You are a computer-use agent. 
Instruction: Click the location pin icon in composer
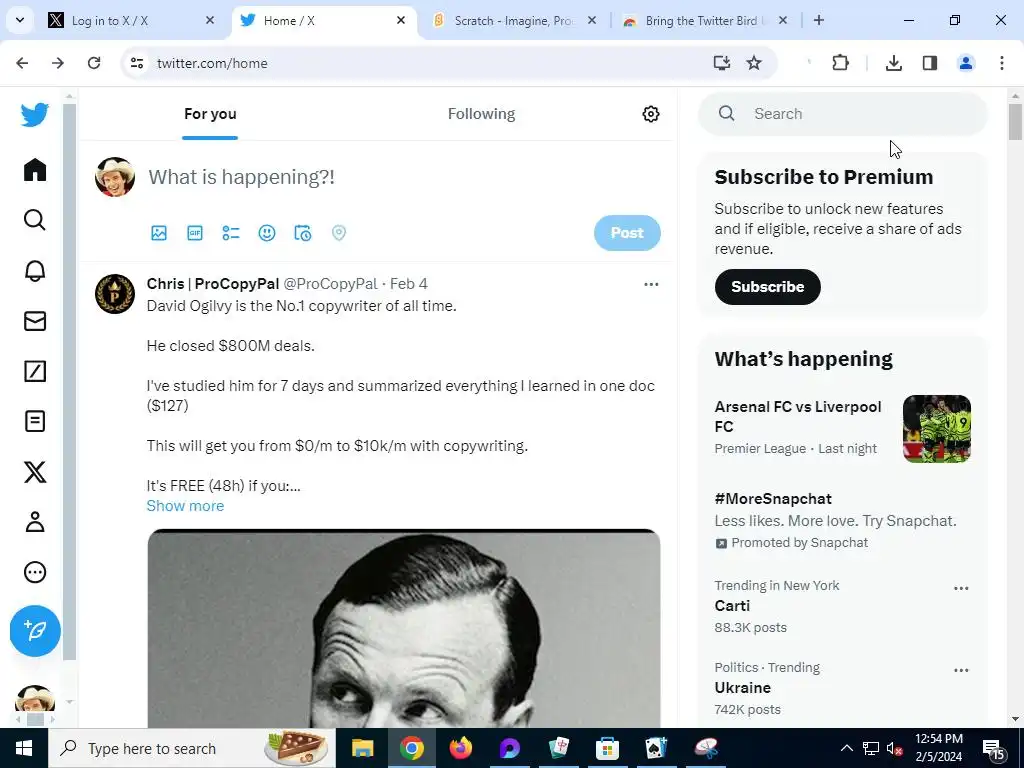coord(338,232)
